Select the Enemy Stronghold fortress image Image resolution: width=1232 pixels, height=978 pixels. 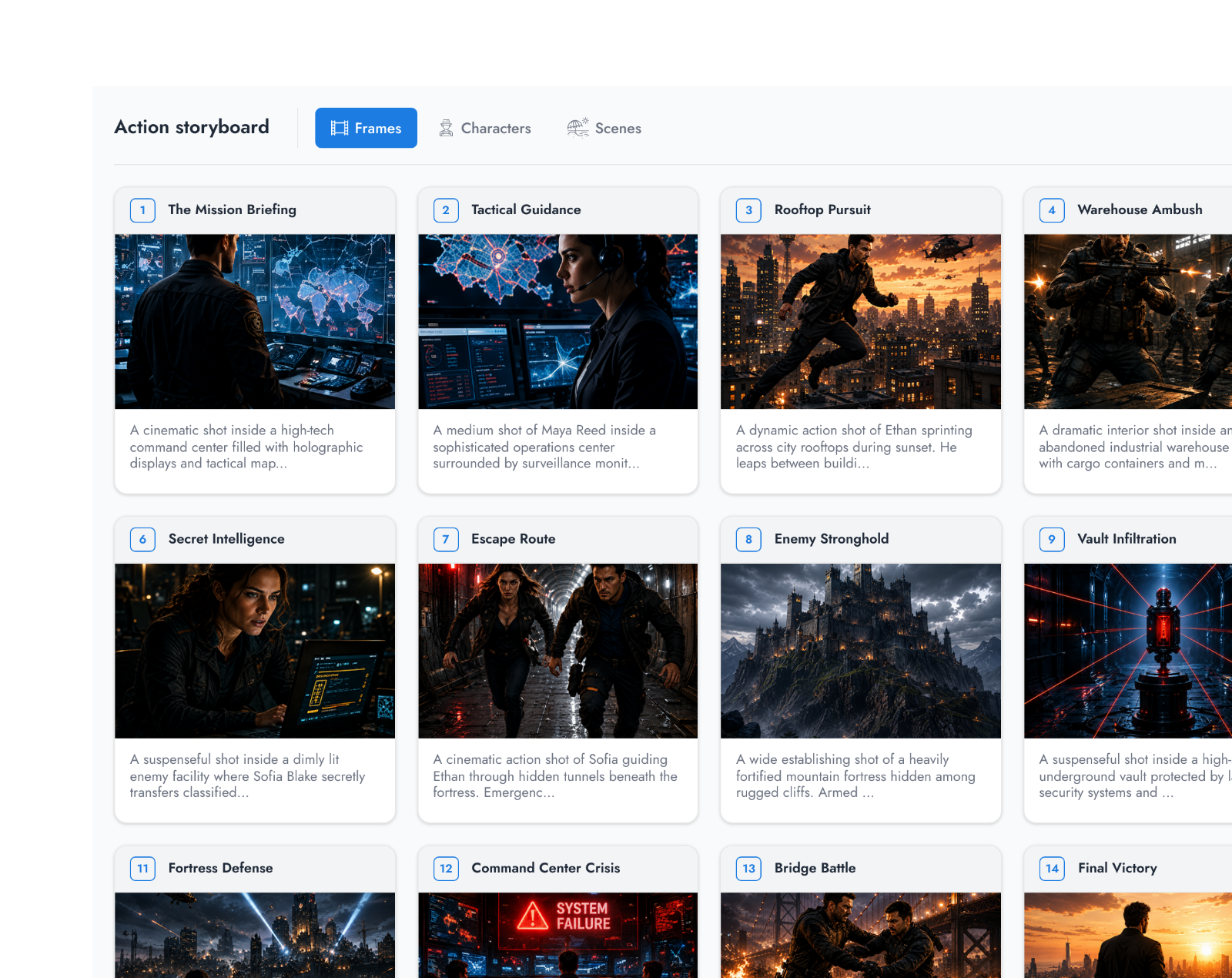click(x=861, y=651)
